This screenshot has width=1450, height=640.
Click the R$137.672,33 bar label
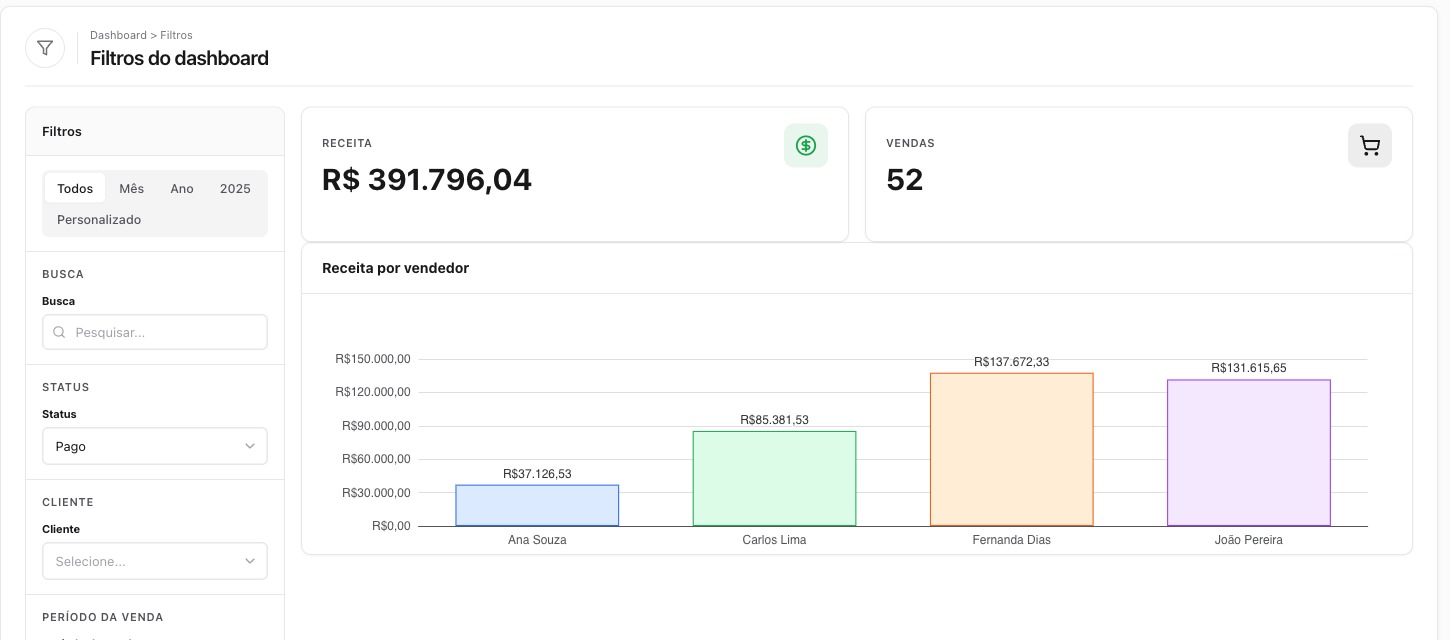(x=1012, y=362)
